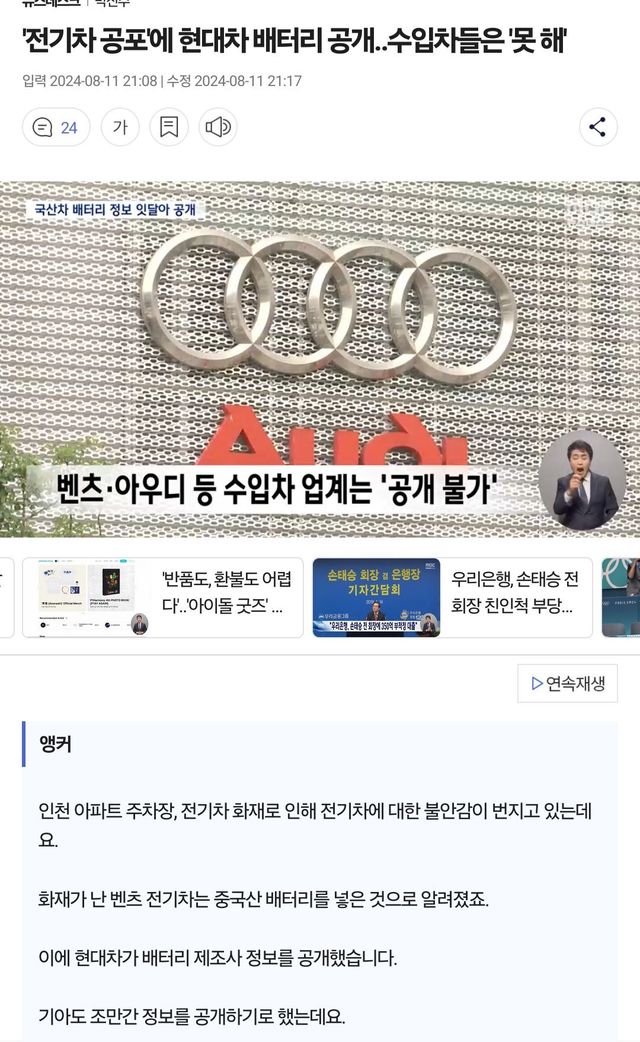
Task: Open the '반품도, 환불도 어렵다' headline link
Action: pyautogui.click(x=227, y=592)
